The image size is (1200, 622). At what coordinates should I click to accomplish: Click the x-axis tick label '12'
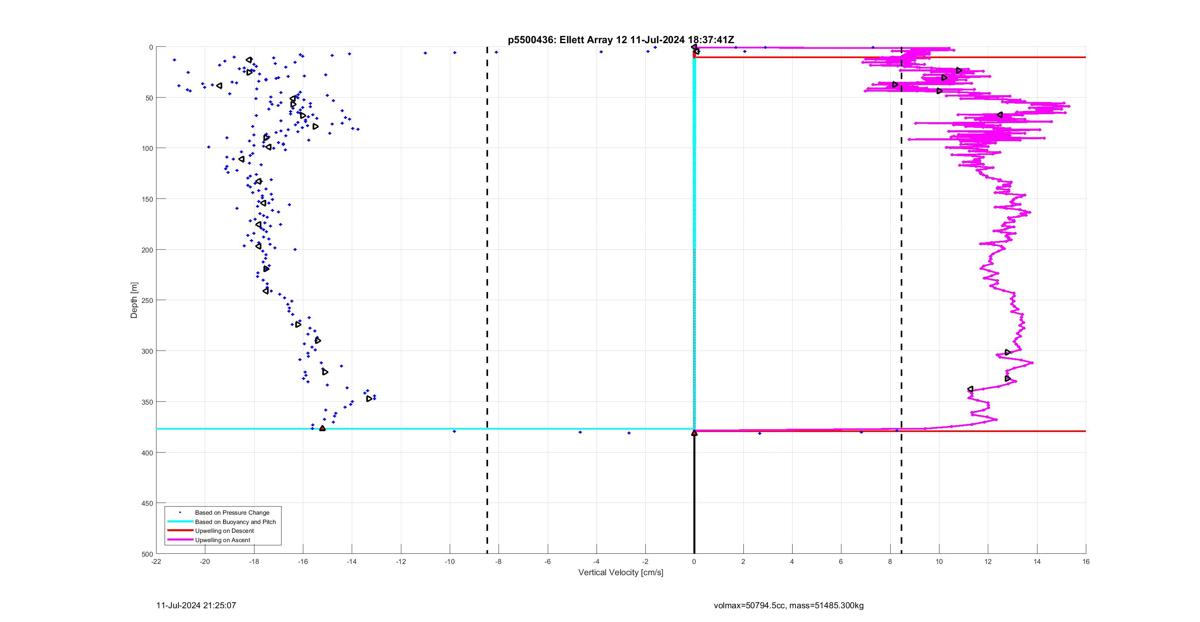[988, 561]
